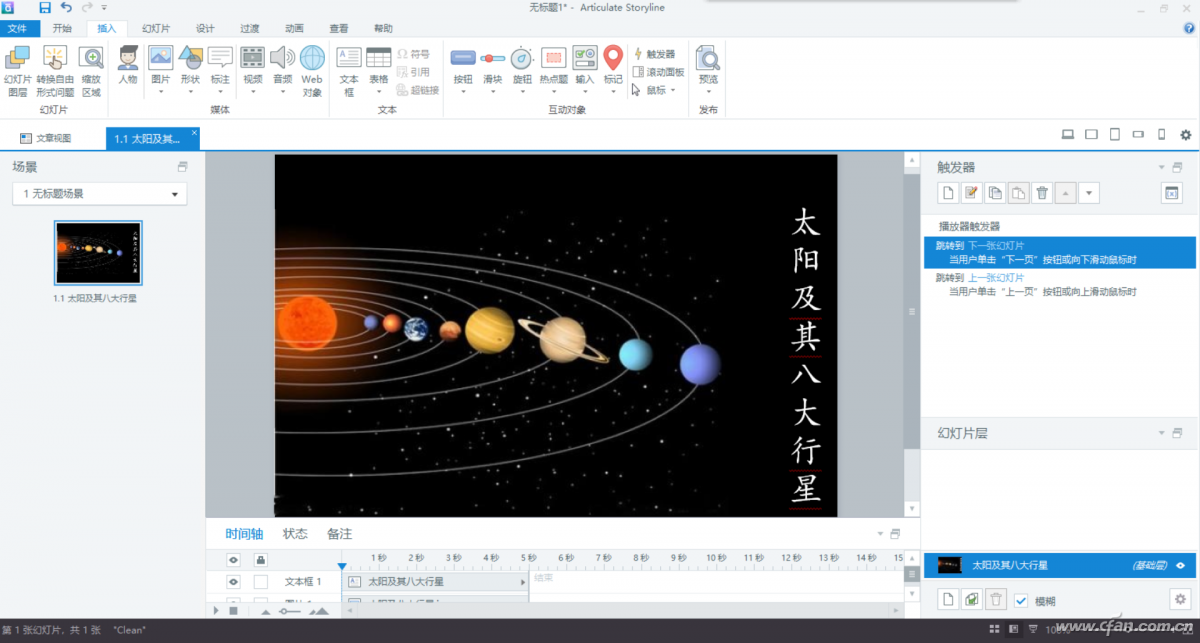Insert a 滚动面板 scrolling panel

click(658, 72)
